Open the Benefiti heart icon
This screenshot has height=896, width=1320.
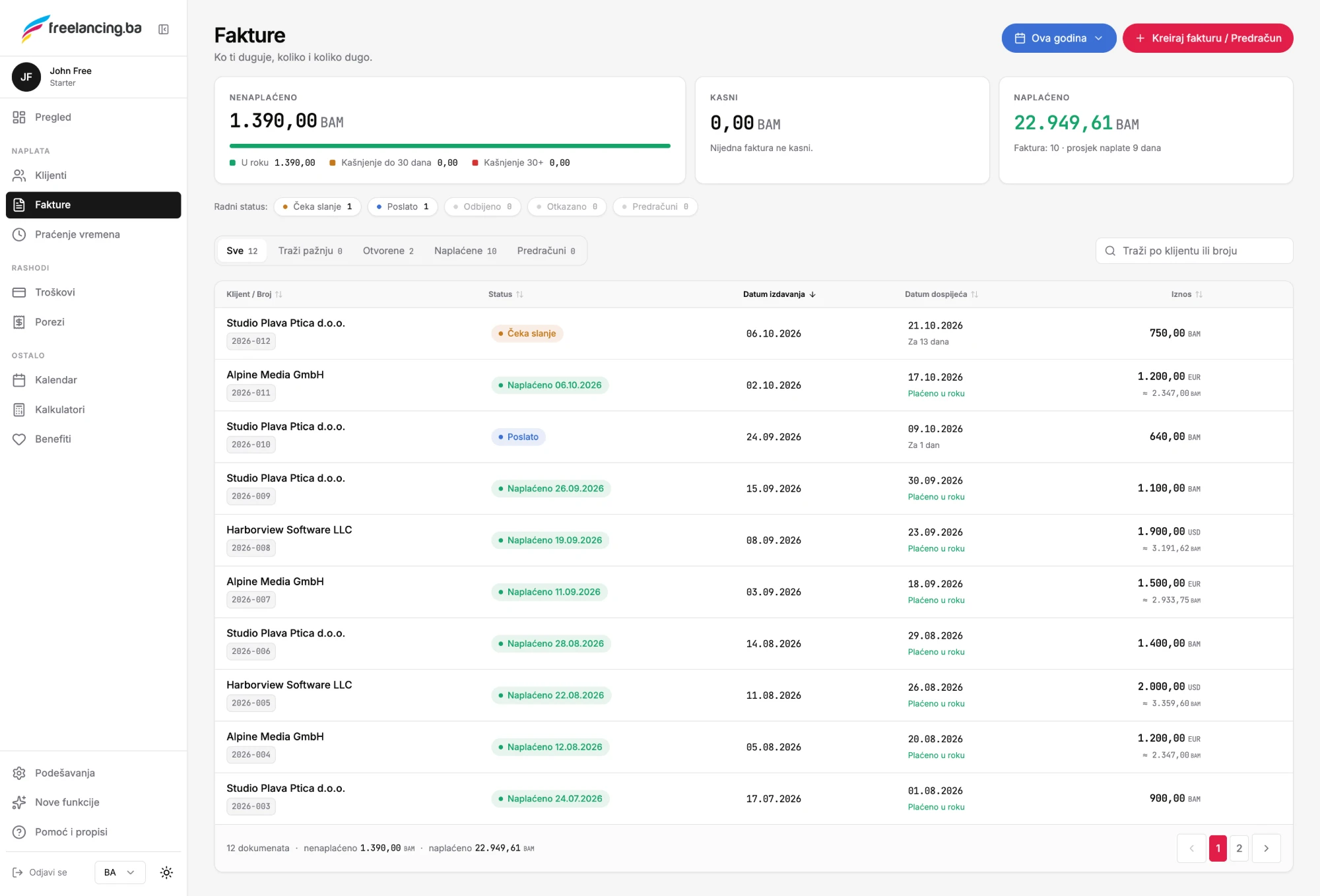19,439
